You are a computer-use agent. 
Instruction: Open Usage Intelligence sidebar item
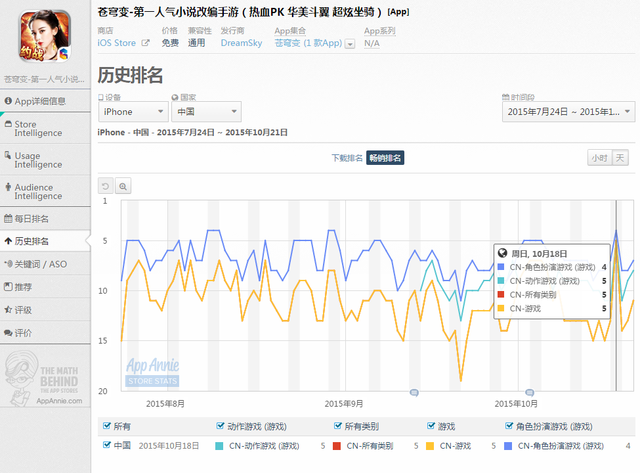click(x=45, y=160)
